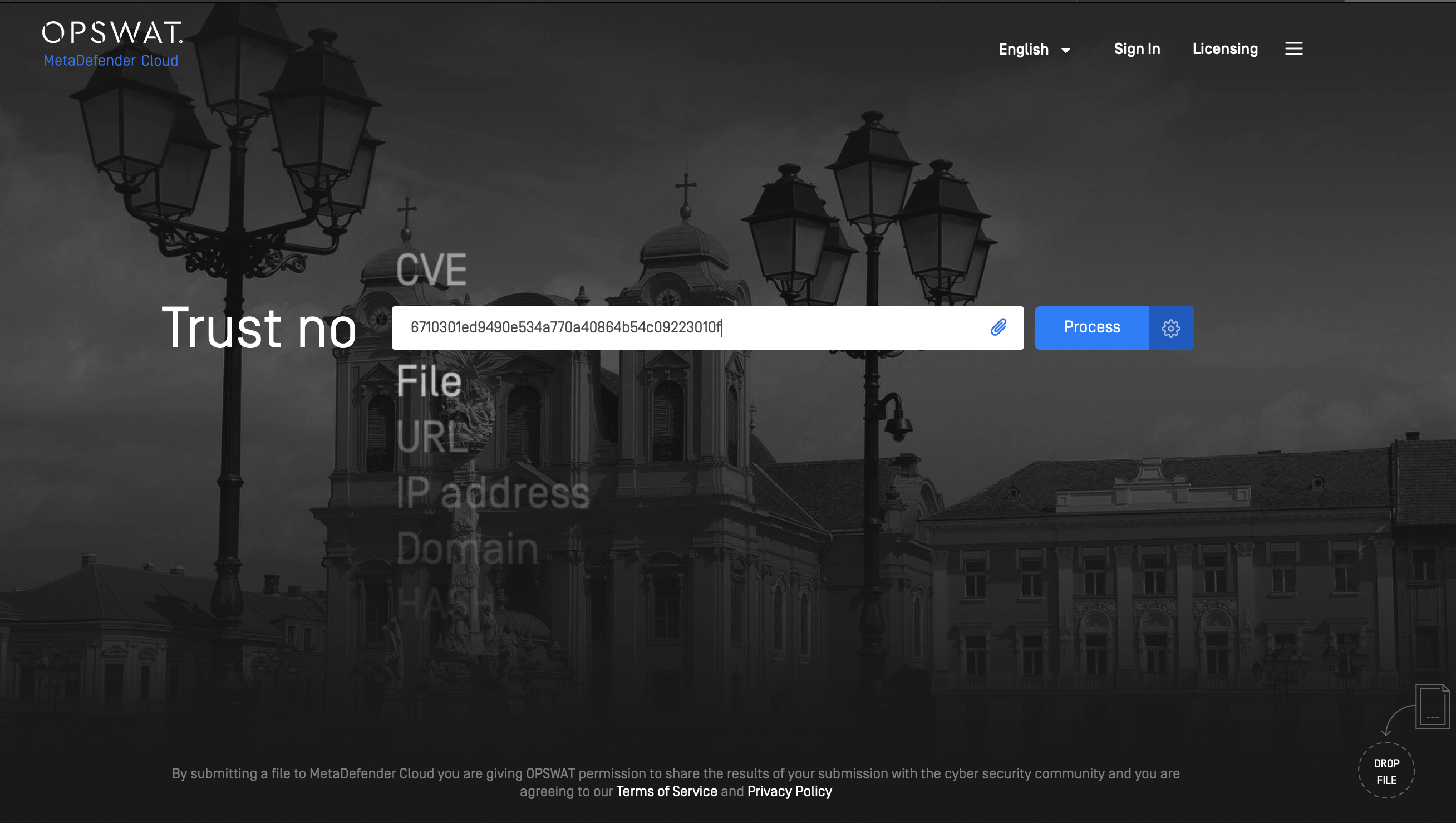Viewport: 1456px width, 823px height.
Task: Click the paperclip attach file icon
Action: pos(998,327)
